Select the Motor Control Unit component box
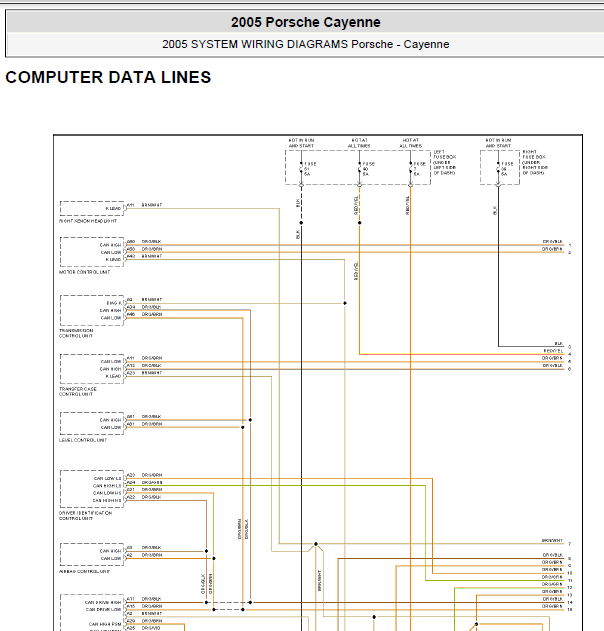This screenshot has height=631, width=604. tap(92, 252)
